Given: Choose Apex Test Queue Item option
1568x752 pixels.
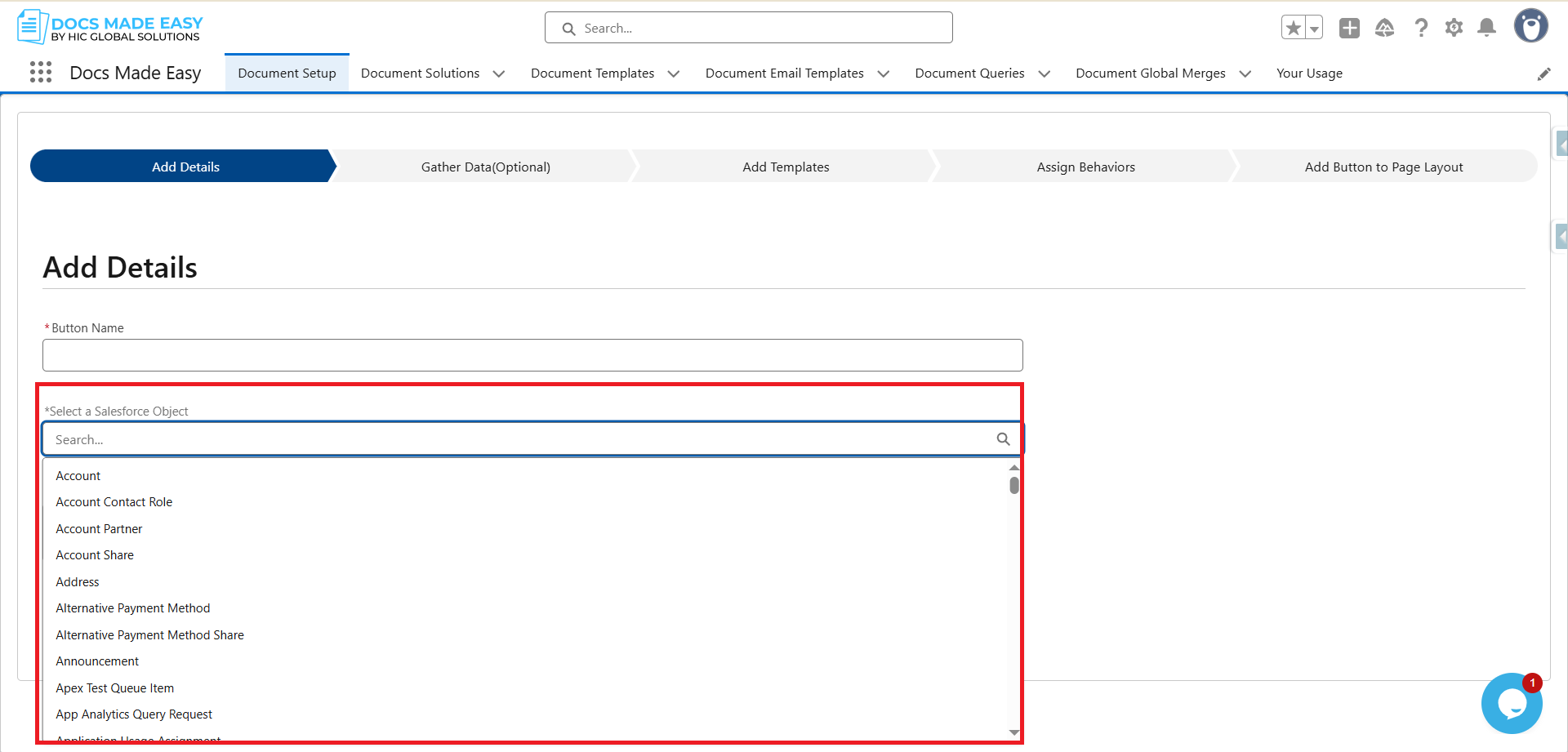Looking at the screenshot, I should [x=114, y=688].
